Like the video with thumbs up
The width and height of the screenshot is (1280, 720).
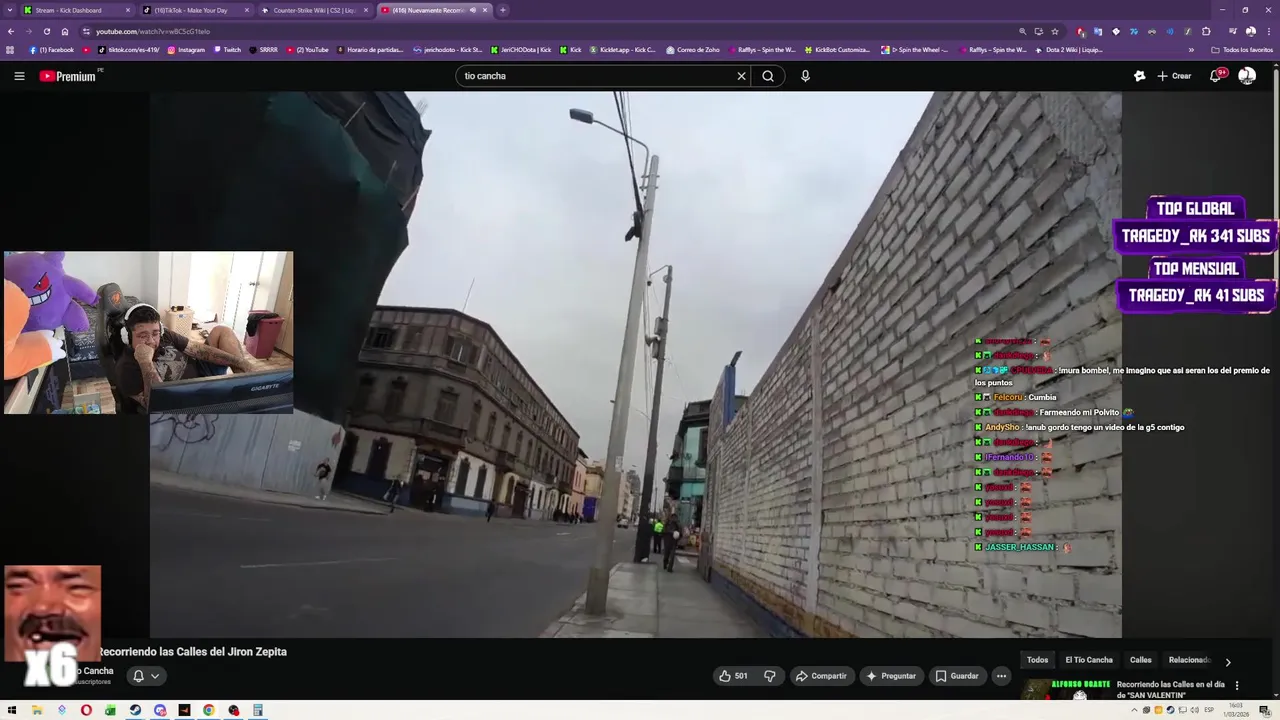(733, 676)
